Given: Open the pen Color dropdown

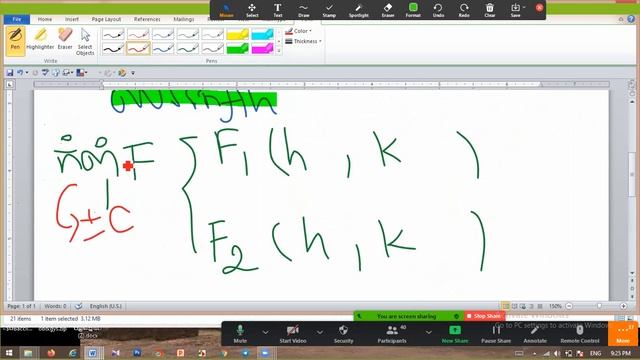Looking at the screenshot, I should click(298, 31).
